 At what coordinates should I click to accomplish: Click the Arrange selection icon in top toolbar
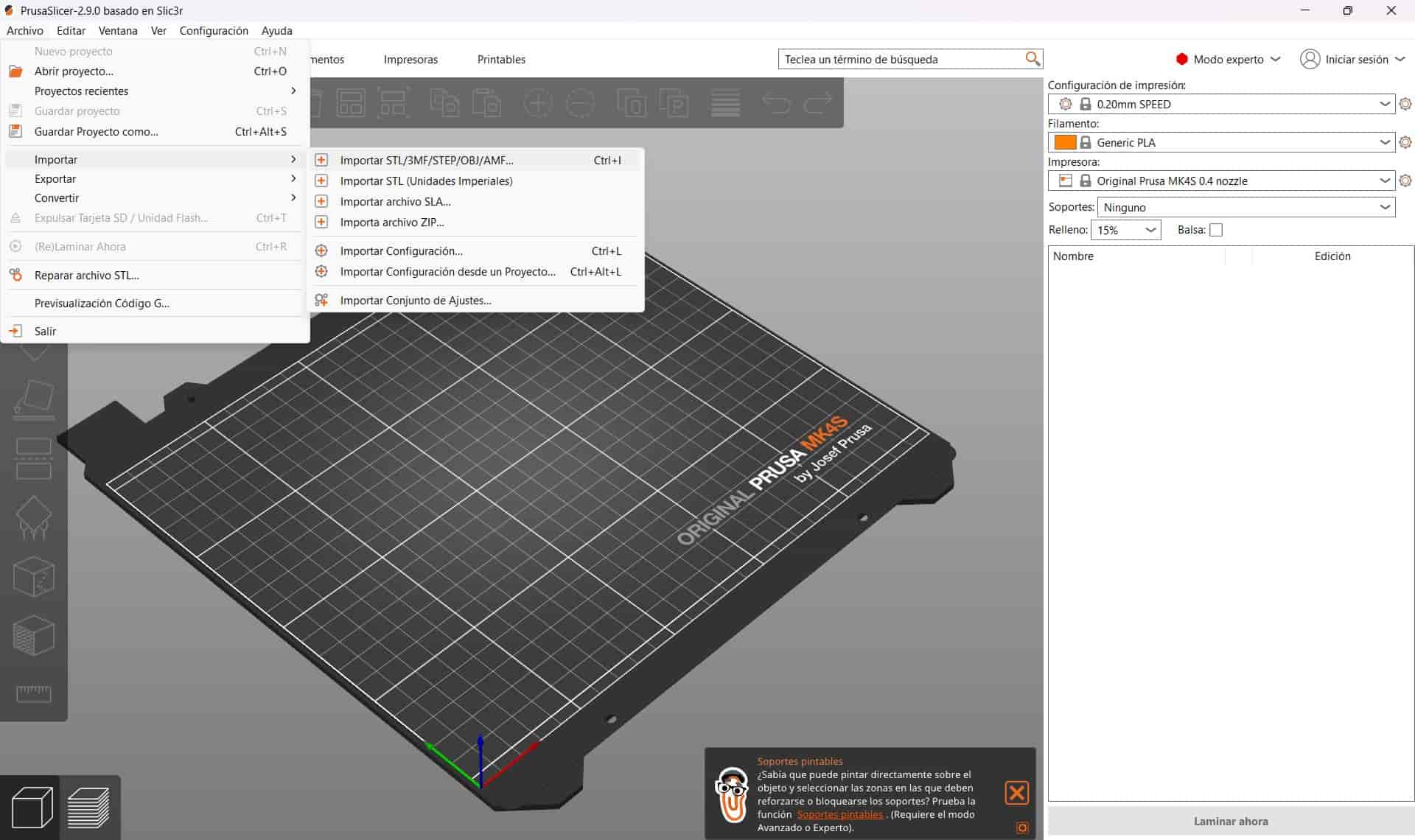[x=394, y=103]
